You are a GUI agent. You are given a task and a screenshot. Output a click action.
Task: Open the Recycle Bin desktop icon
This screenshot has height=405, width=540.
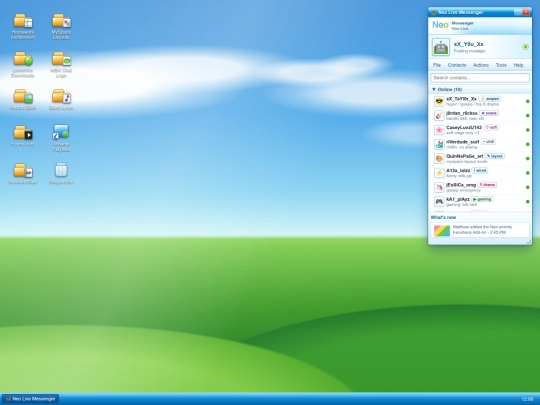[61, 174]
